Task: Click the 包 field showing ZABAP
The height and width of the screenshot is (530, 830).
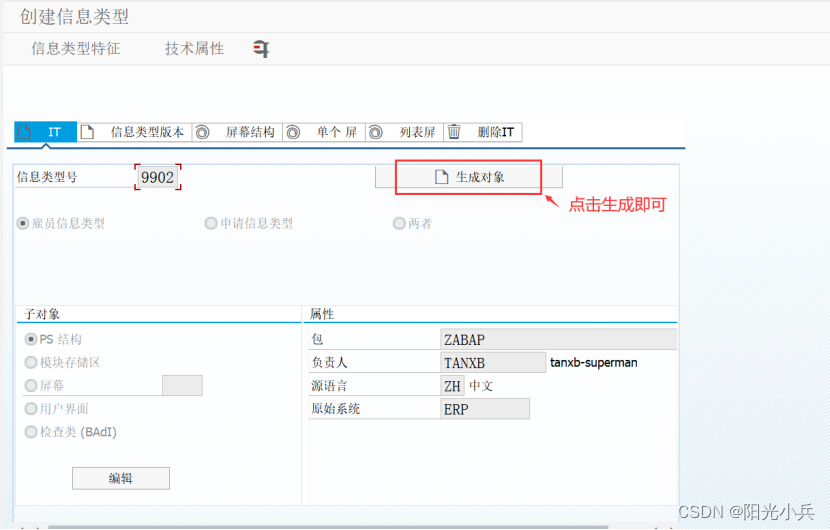Action: coord(558,339)
